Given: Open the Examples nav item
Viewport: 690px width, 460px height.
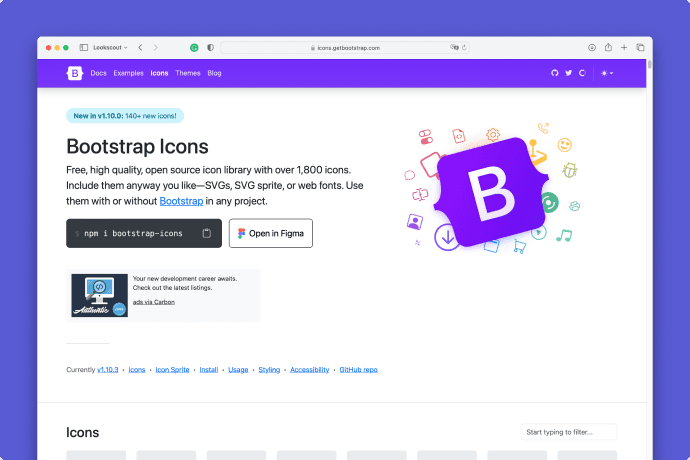Looking at the screenshot, I should tap(128, 73).
